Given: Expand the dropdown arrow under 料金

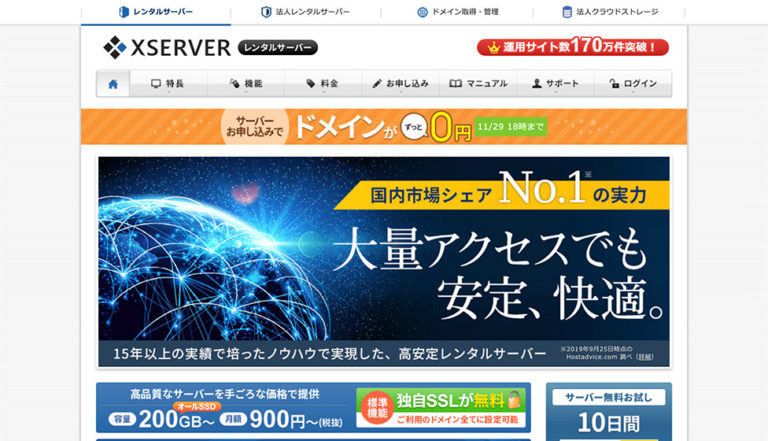Looking at the screenshot, I should point(323,92).
